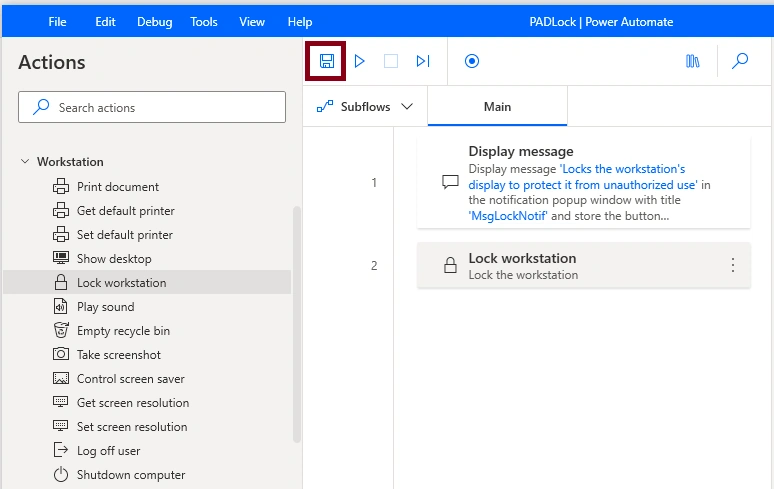Click the picture icon beside Control screen saver
The image size is (774, 489).
pyautogui.click(x=61, y=378)
